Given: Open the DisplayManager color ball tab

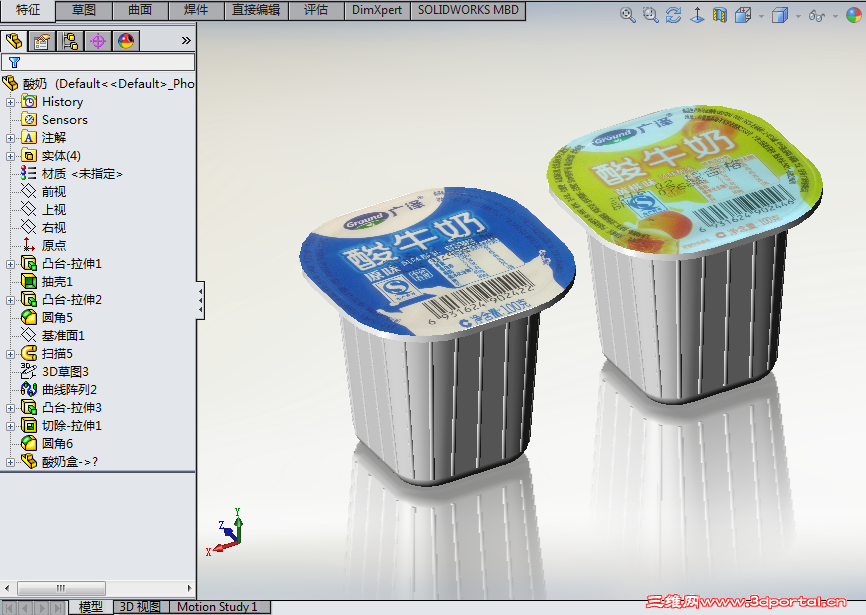Looking at the screenshot, I should coord(126,41).
